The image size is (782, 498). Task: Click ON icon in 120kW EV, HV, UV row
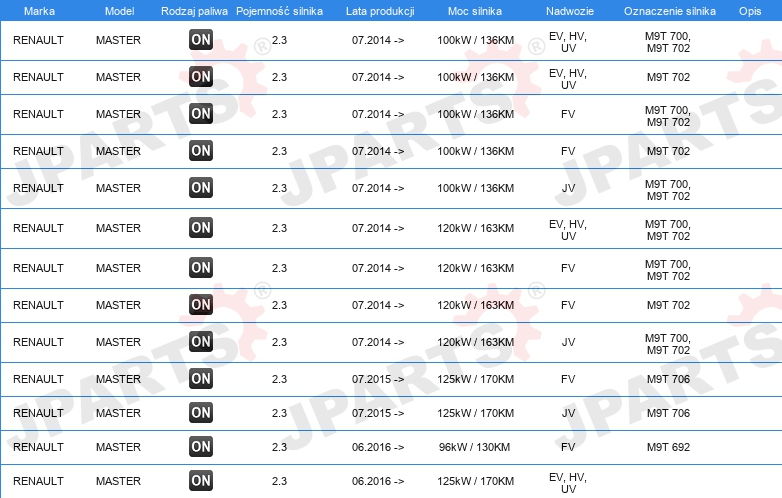(201, 228)
